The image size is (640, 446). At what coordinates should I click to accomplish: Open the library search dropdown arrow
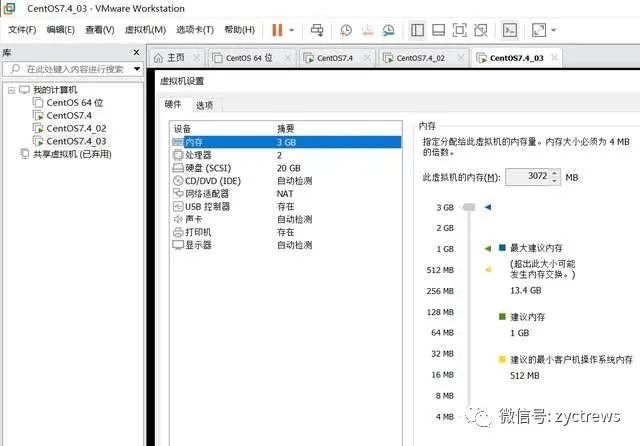point(137,69)
